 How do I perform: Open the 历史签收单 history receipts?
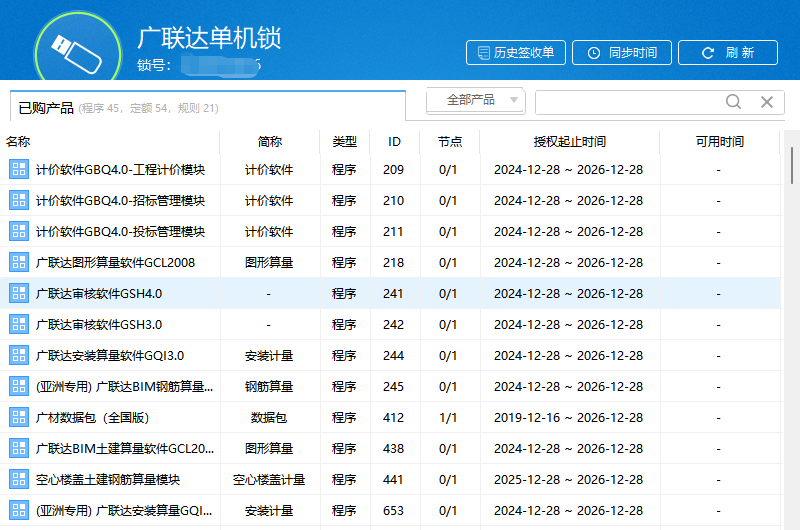(516, 53)
